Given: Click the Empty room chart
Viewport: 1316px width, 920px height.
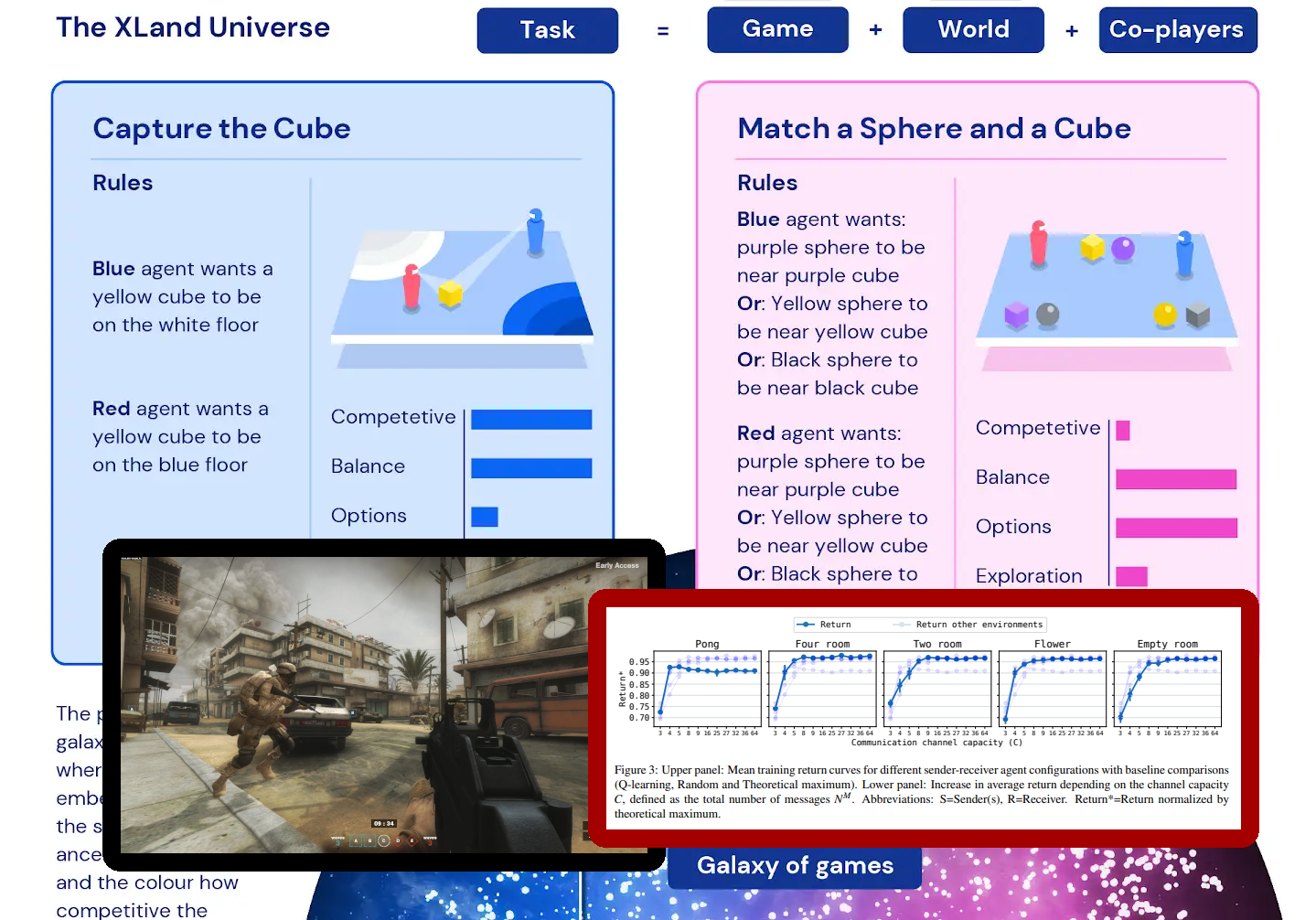Looking at the screenshot, I should tap(1168, 687).
